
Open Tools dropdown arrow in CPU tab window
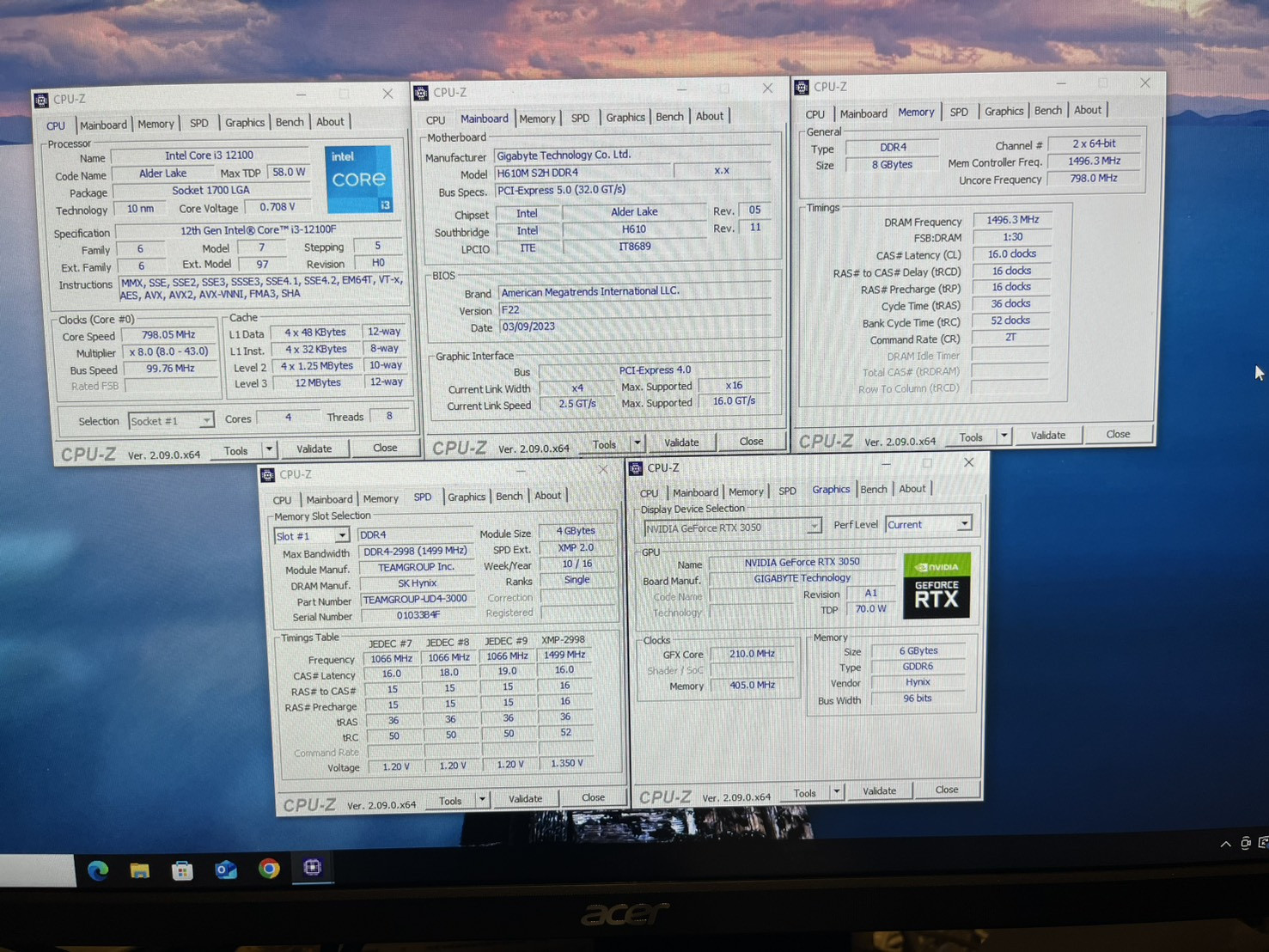point(269,449)
